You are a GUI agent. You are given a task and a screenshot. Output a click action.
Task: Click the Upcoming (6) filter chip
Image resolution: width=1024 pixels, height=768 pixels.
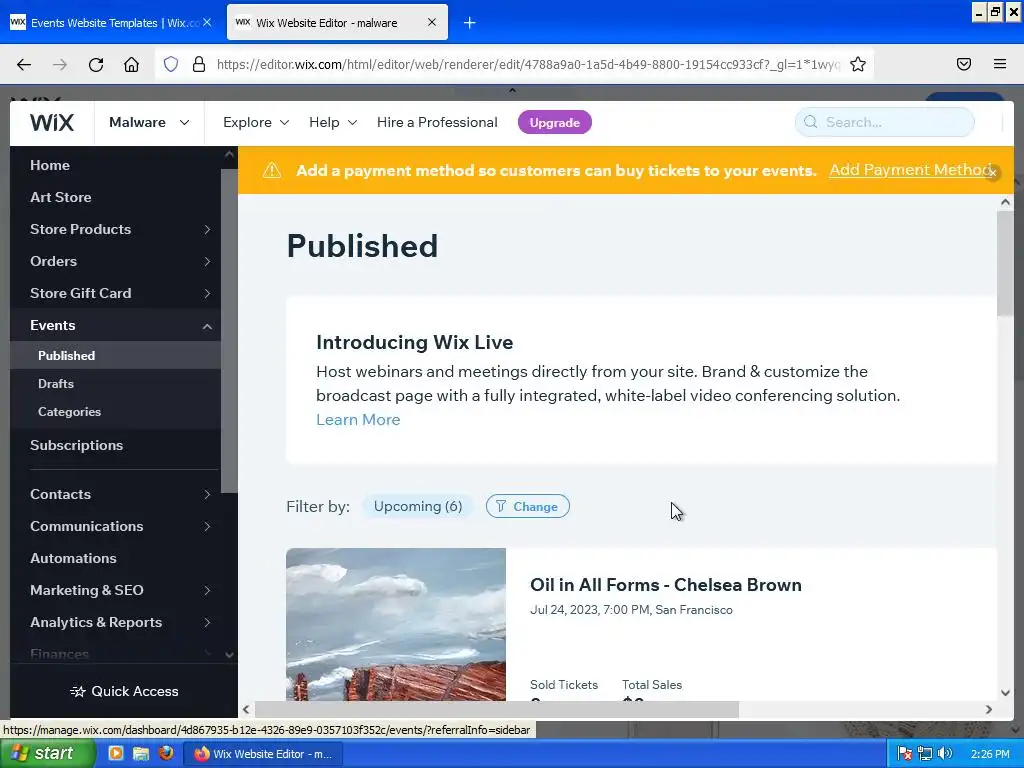coord(418,506)
